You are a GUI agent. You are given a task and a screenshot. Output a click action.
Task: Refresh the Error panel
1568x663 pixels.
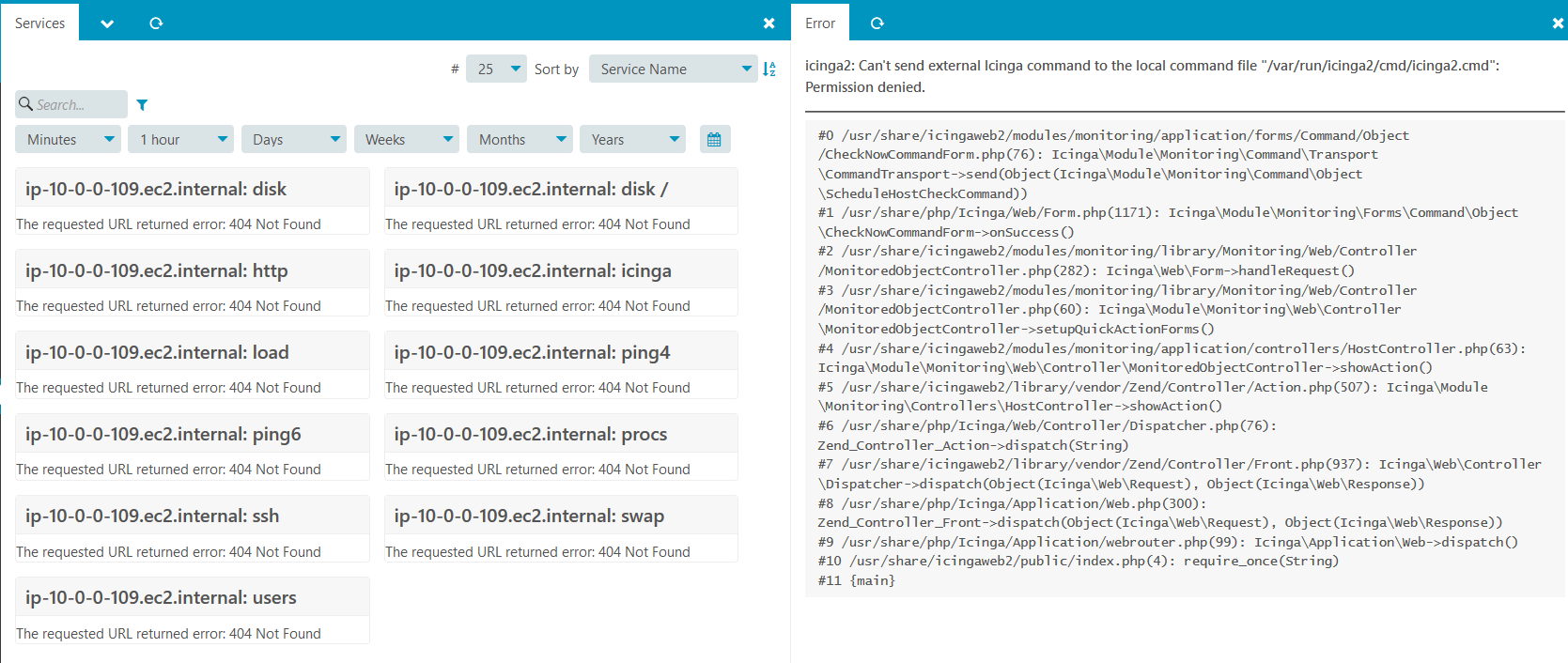click(x=877, y=23)
